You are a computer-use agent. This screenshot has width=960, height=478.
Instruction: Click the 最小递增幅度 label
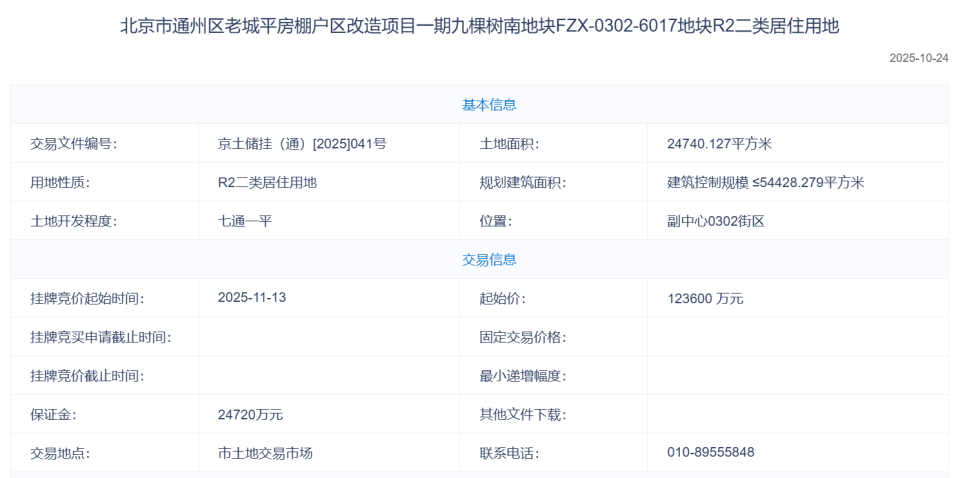point(522,376)
